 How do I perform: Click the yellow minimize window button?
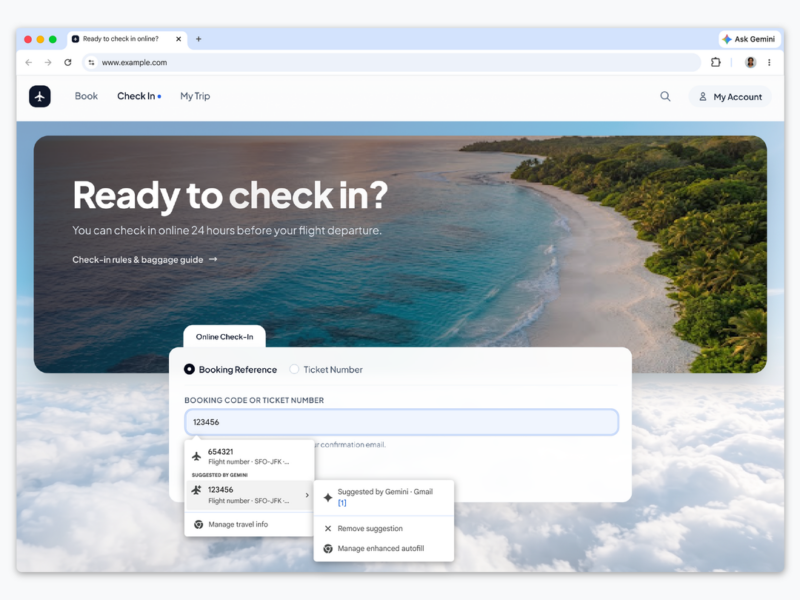tap(40, 39)
